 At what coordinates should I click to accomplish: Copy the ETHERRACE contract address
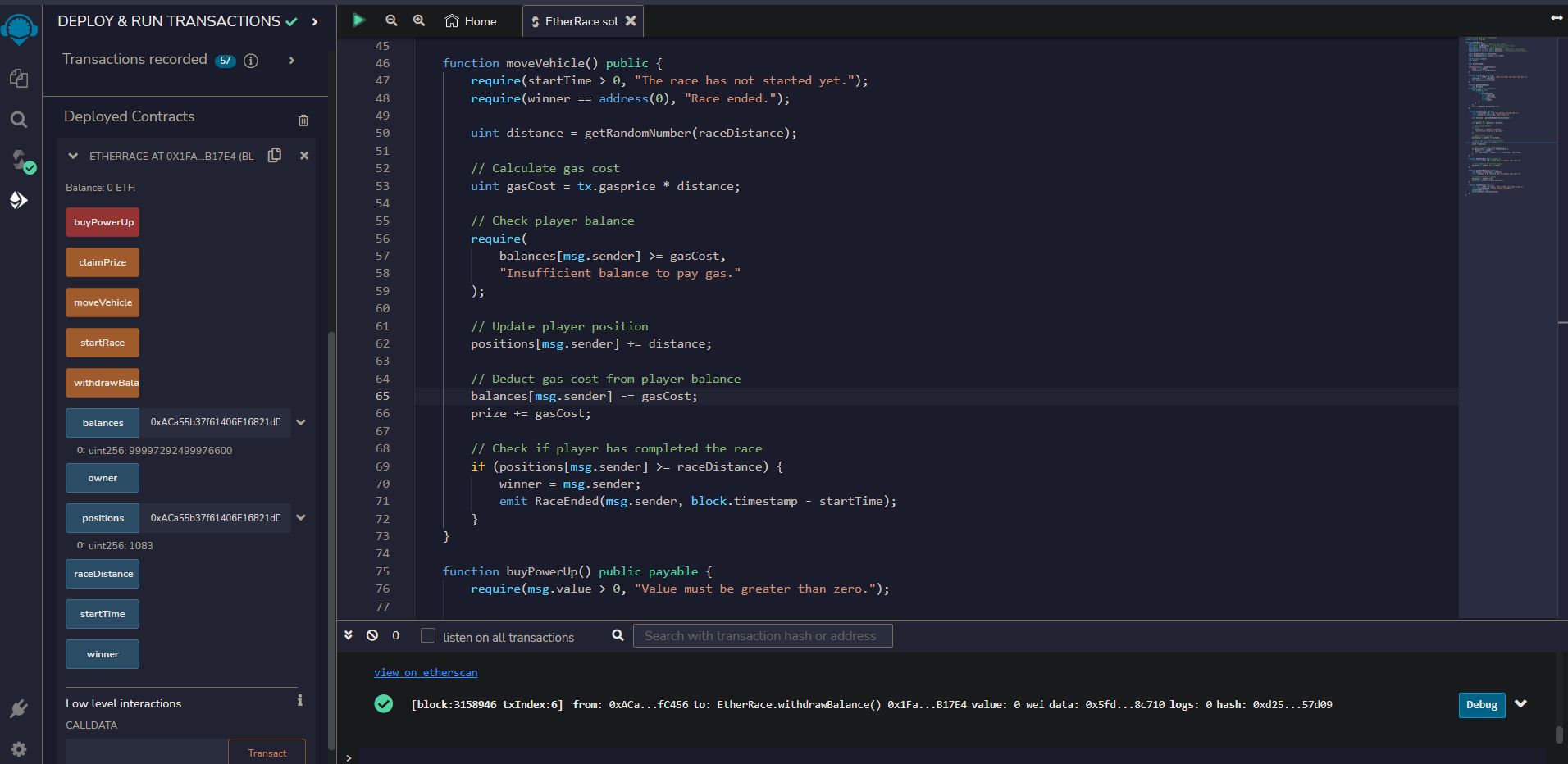coord(275,155)
